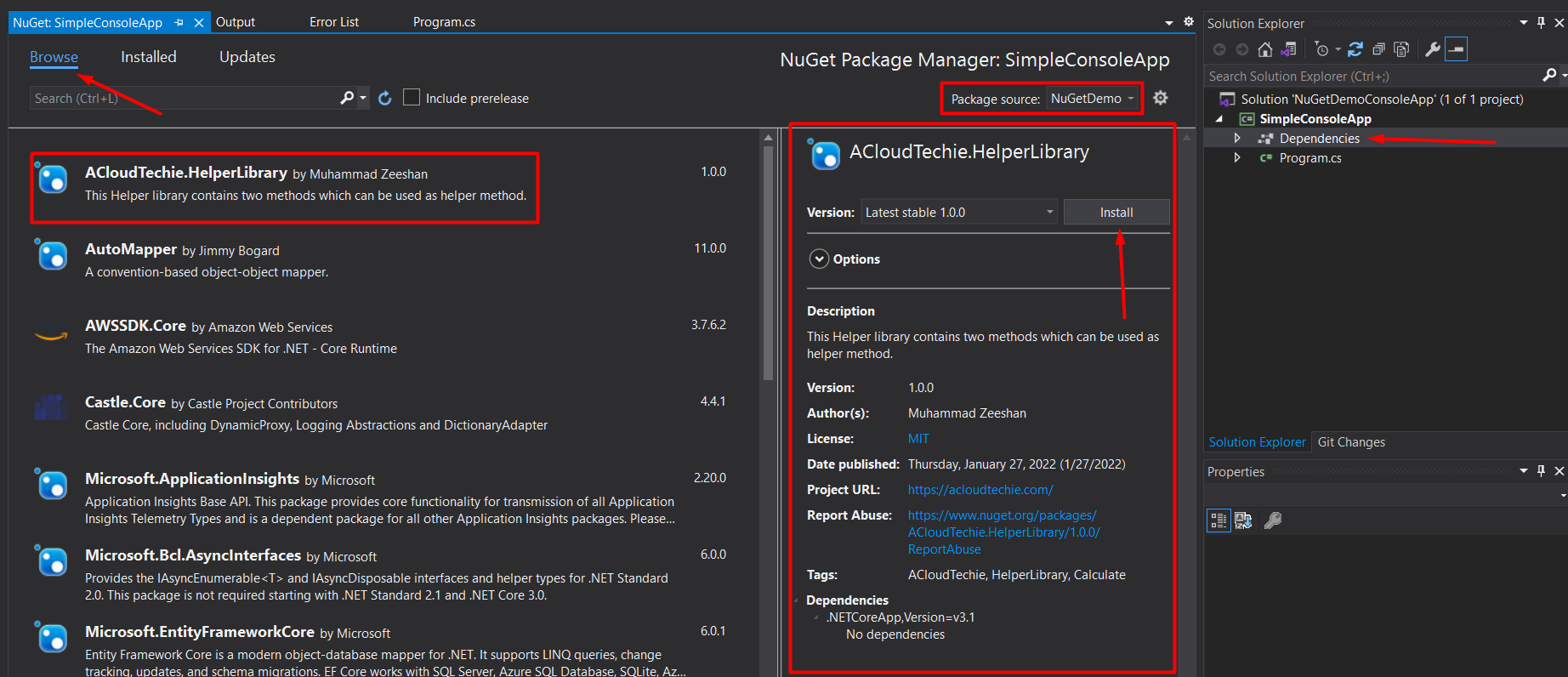Viewport: 1568px width, 677px height.
Task: Close the NuGet: SimpleConsoleApp tab
Action: coord(199,23)
